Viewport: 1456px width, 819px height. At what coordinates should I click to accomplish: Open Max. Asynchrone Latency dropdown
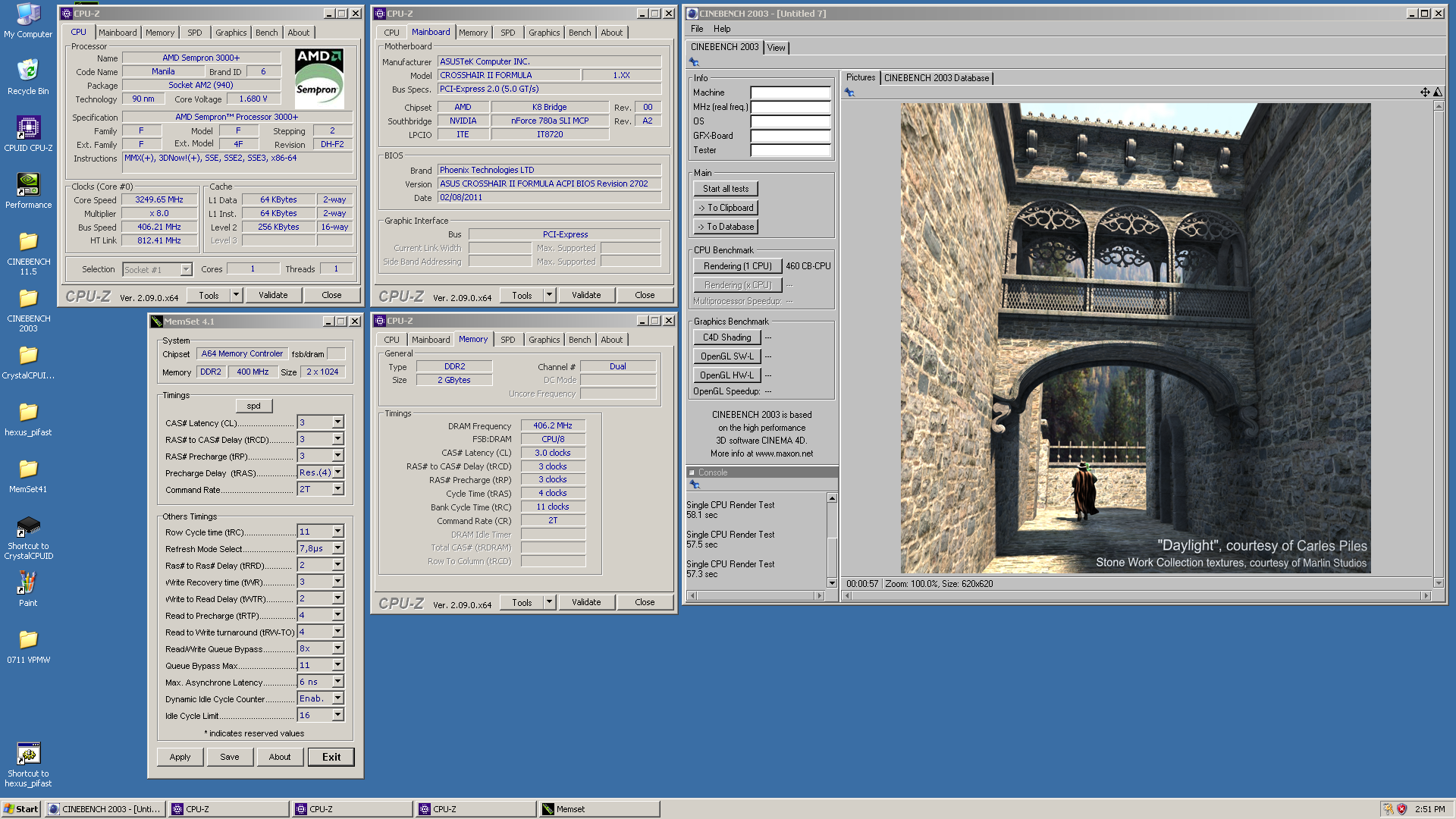pyautogui.click(x=337, y=682)
